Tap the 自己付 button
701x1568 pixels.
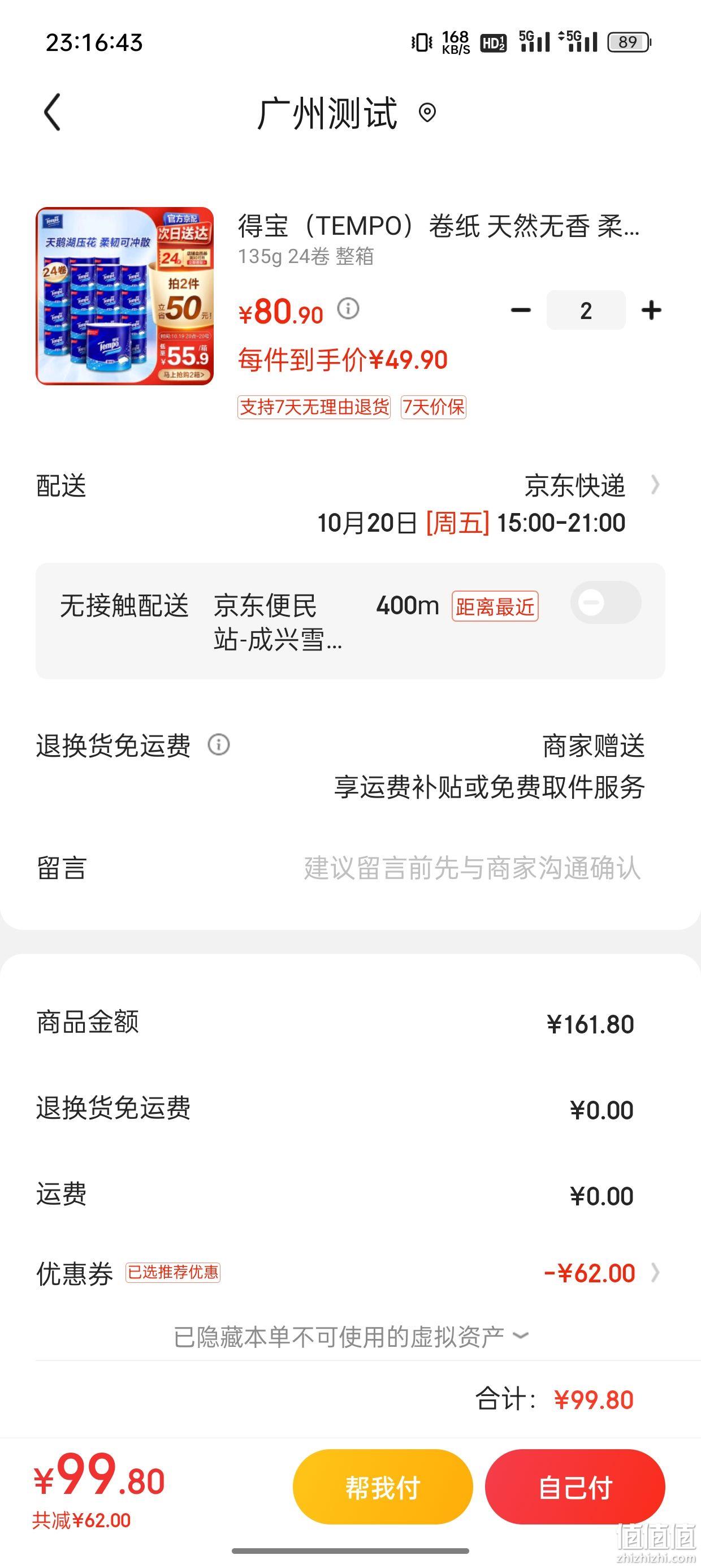click(x=575, y=1487)
